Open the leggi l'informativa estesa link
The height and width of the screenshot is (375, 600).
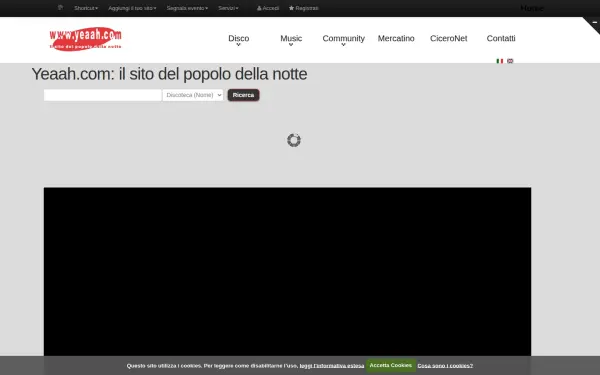click(332, 366)
